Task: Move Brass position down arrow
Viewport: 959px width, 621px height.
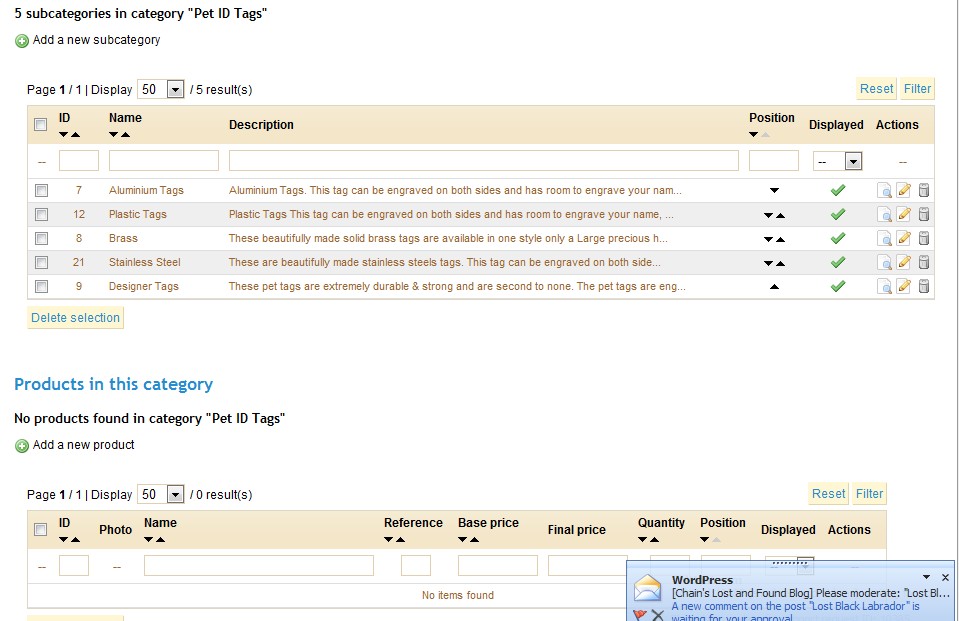Action: pyautogui.click(x=768, y=239)
